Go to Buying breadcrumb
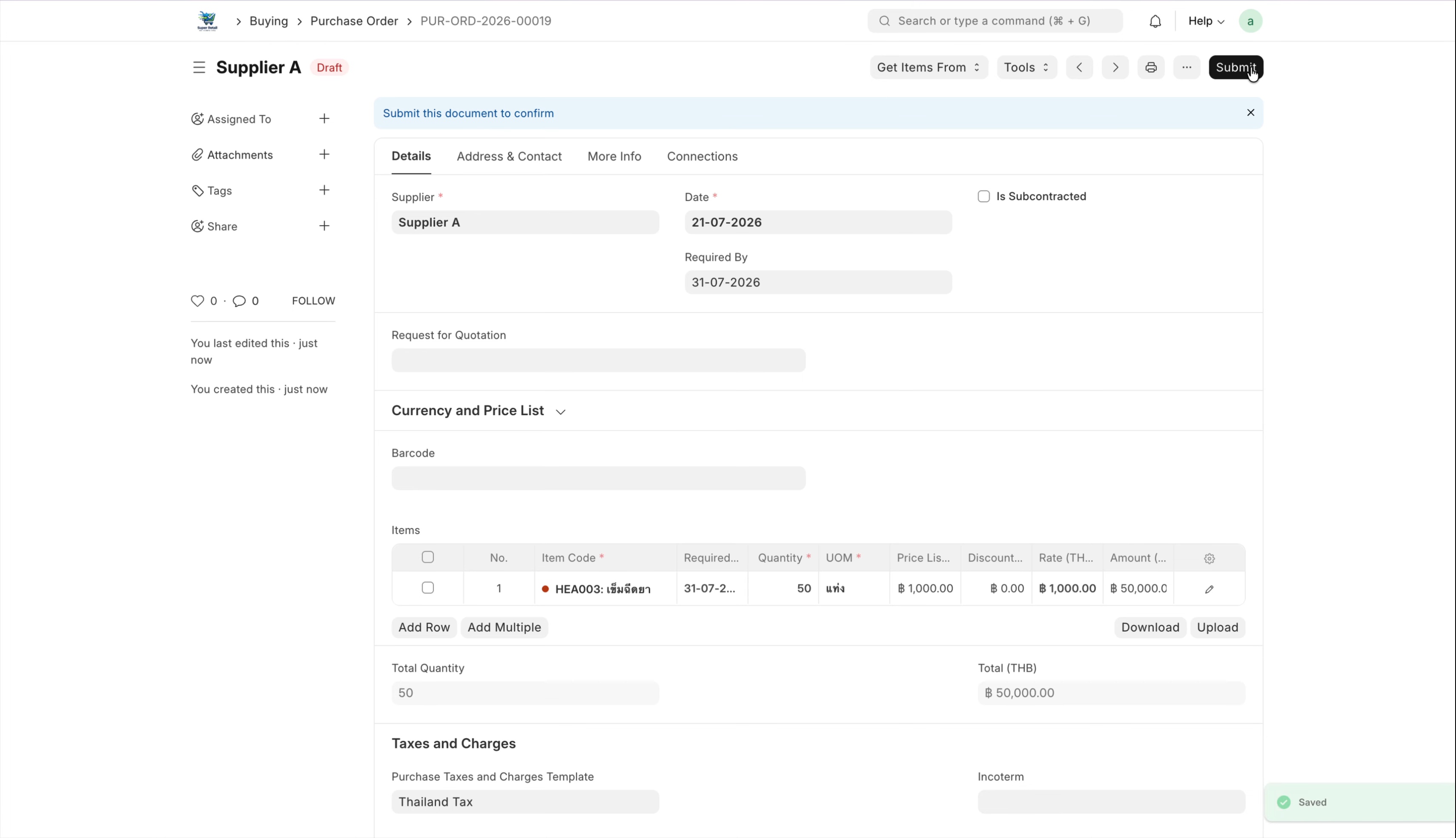 [x=269, y=21]
